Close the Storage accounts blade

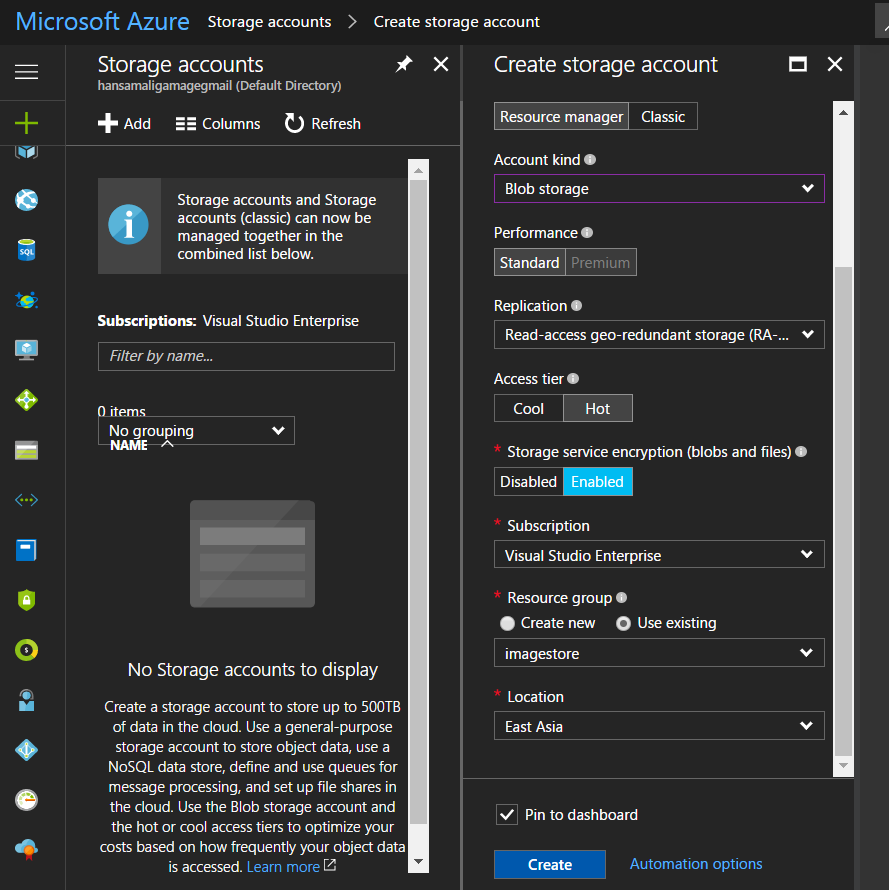441,64
